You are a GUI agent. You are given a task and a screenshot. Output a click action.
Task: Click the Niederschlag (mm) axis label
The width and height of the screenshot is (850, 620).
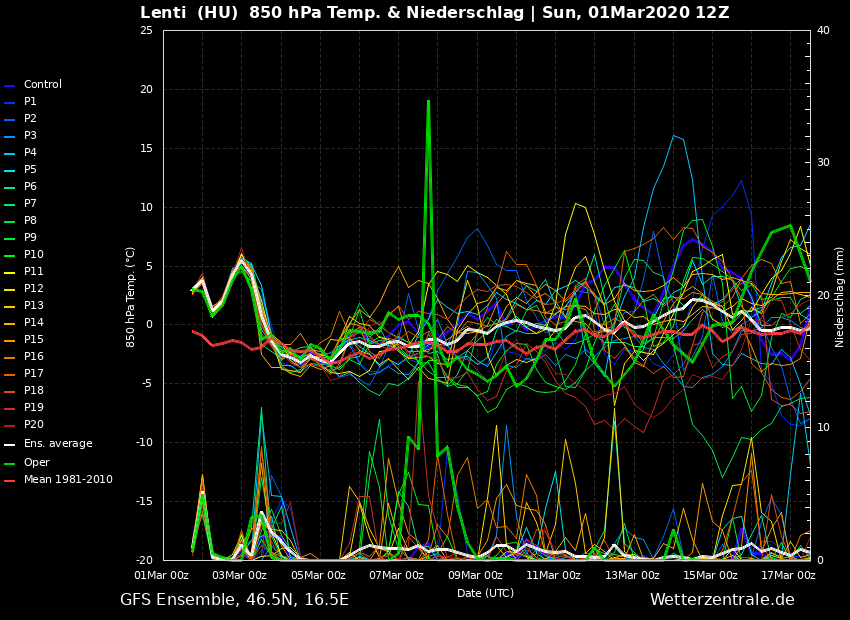coord(840,296)
